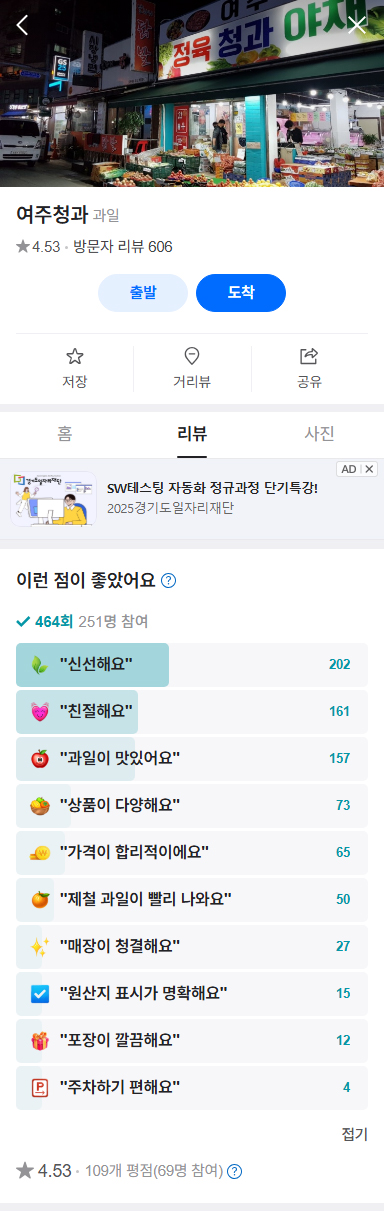The width and height of the screenshot is (384, 1212).
Task: Click the AD info badge
Action: click(348, 469)
